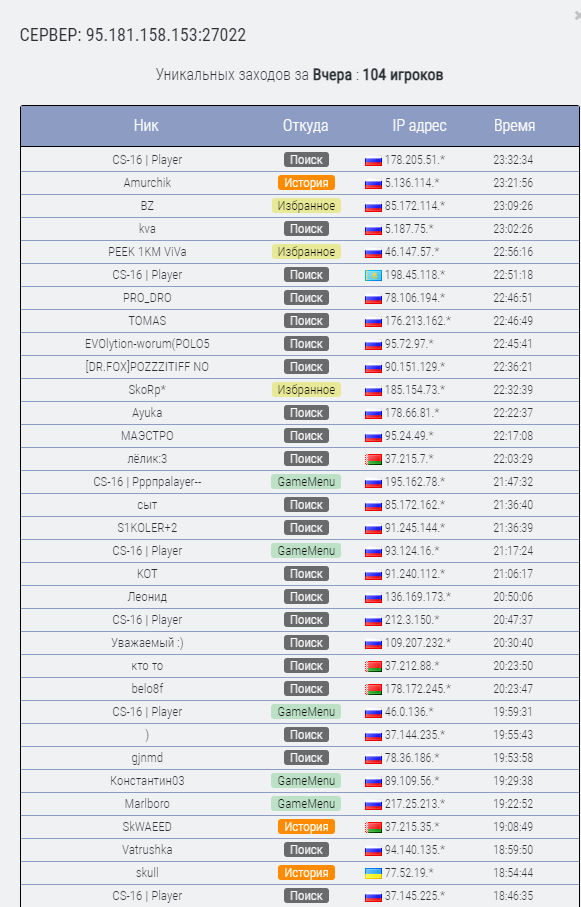Click the Belarus flag beside 37.215.7.*
The width and height of the screenshot is (581, 907).
(x=373, y=459)
